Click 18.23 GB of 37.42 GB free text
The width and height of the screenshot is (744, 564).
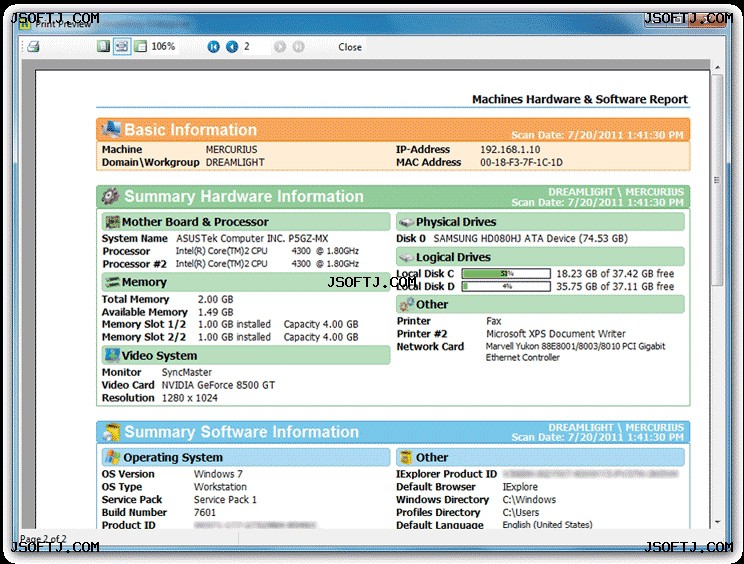point(615,274)
